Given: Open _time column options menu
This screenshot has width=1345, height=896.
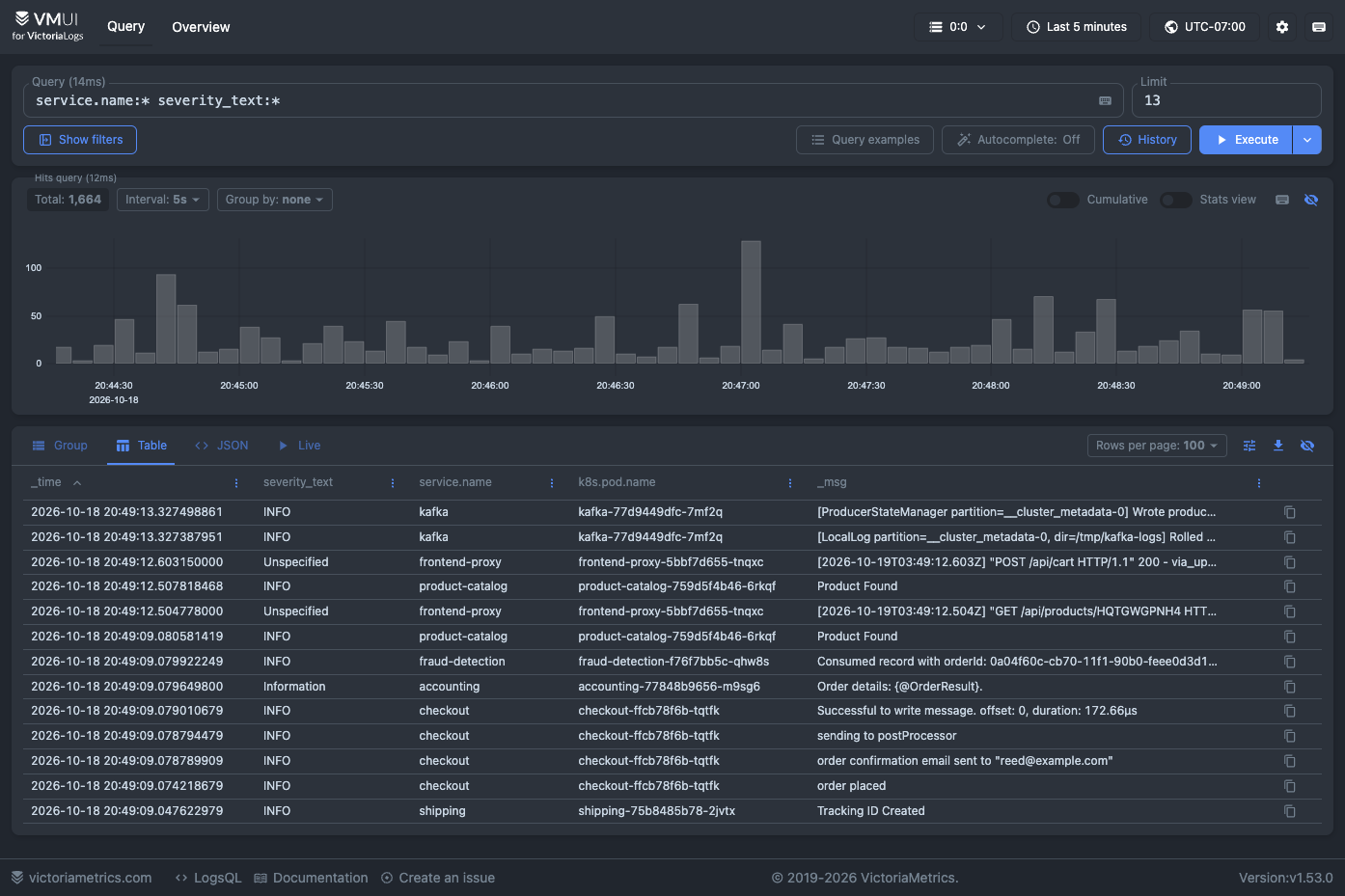Looking at the screenshot, I should pos(236,483).
